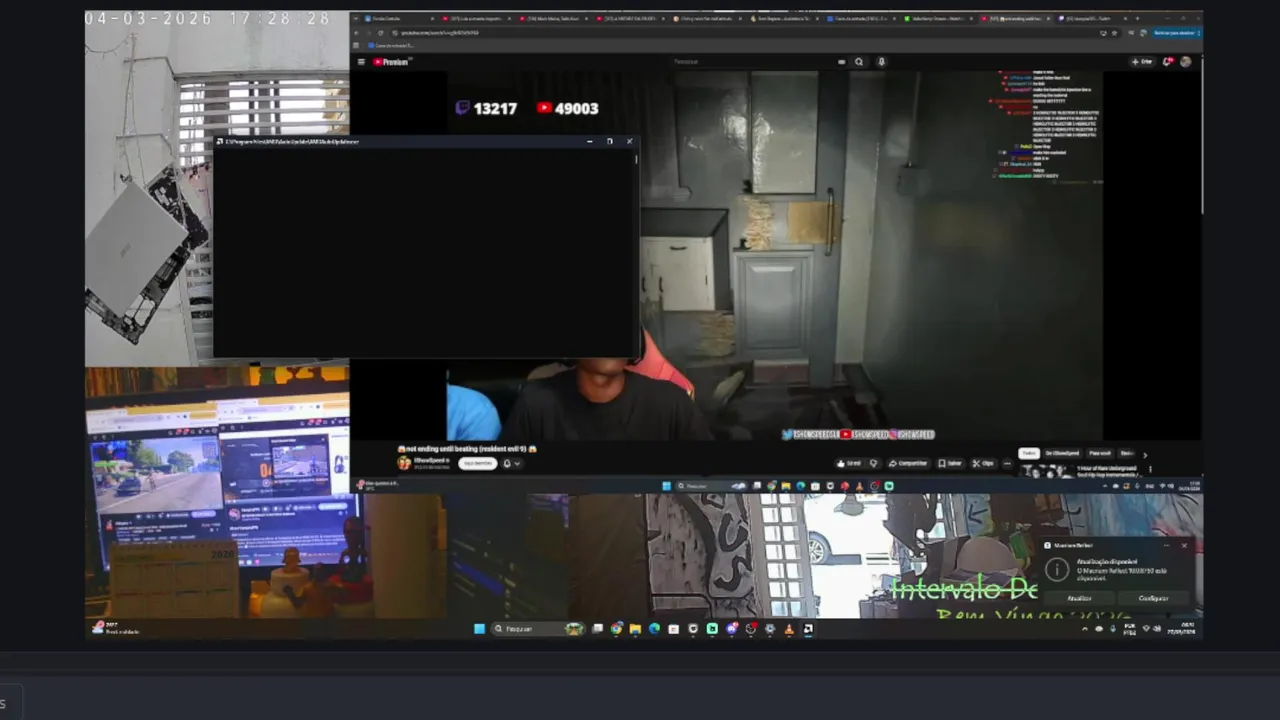1280x720 pixels.
Task: Click Configurar in Macrium Reflect notification
Action: coord(1154,598)
